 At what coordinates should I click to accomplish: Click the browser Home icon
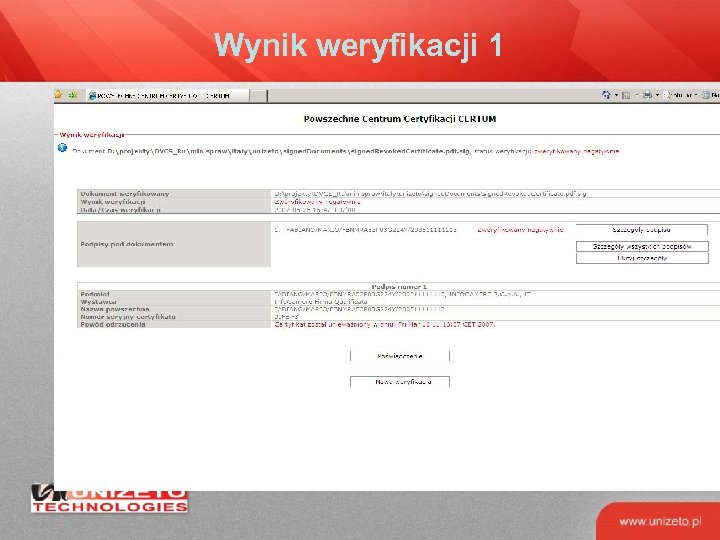(x=606, y=95)
